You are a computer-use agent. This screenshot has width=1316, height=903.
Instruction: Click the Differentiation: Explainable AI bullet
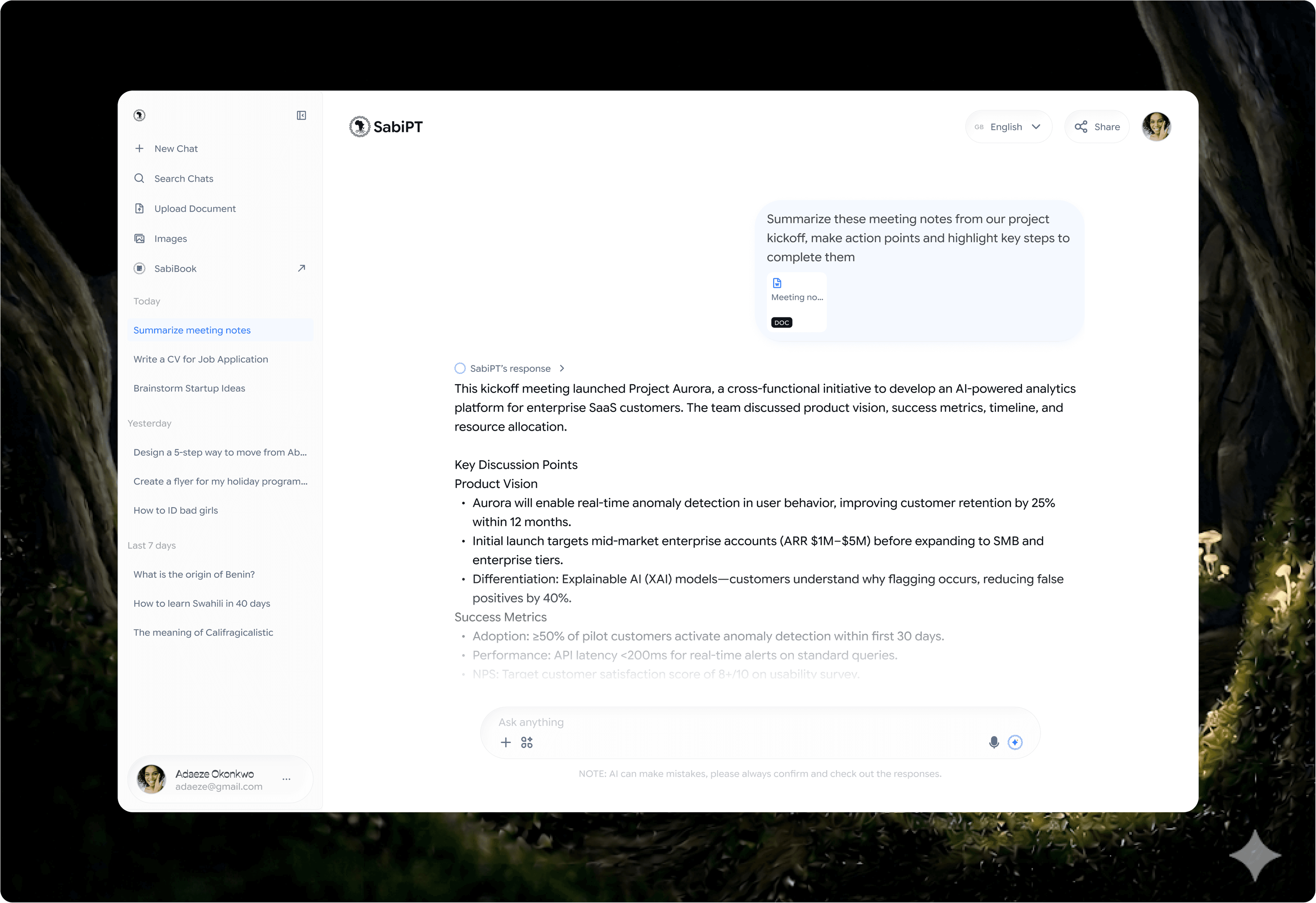coord(768,589)
